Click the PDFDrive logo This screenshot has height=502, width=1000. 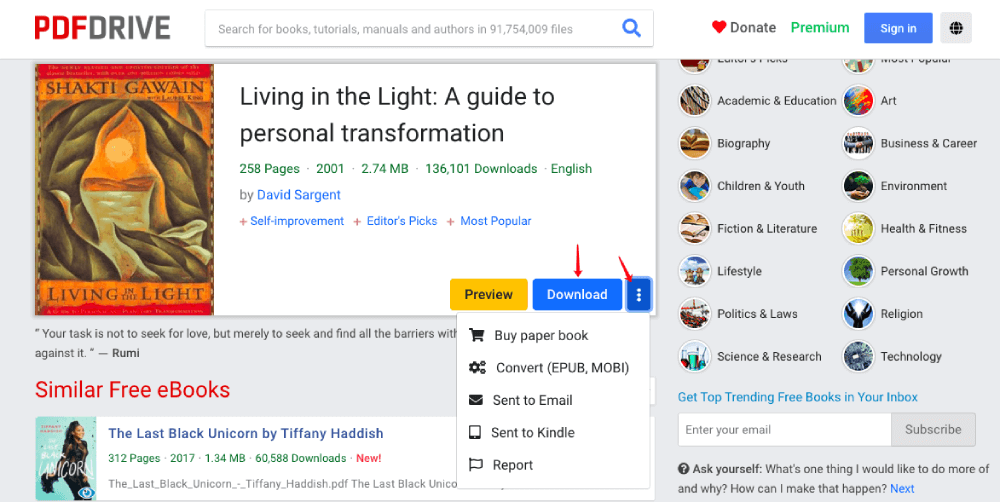[102, 28]
